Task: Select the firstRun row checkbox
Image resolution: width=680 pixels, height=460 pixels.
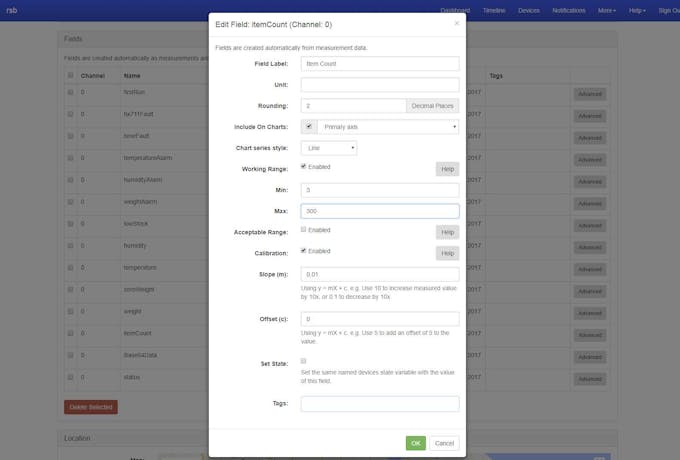Action: point(70,92)
